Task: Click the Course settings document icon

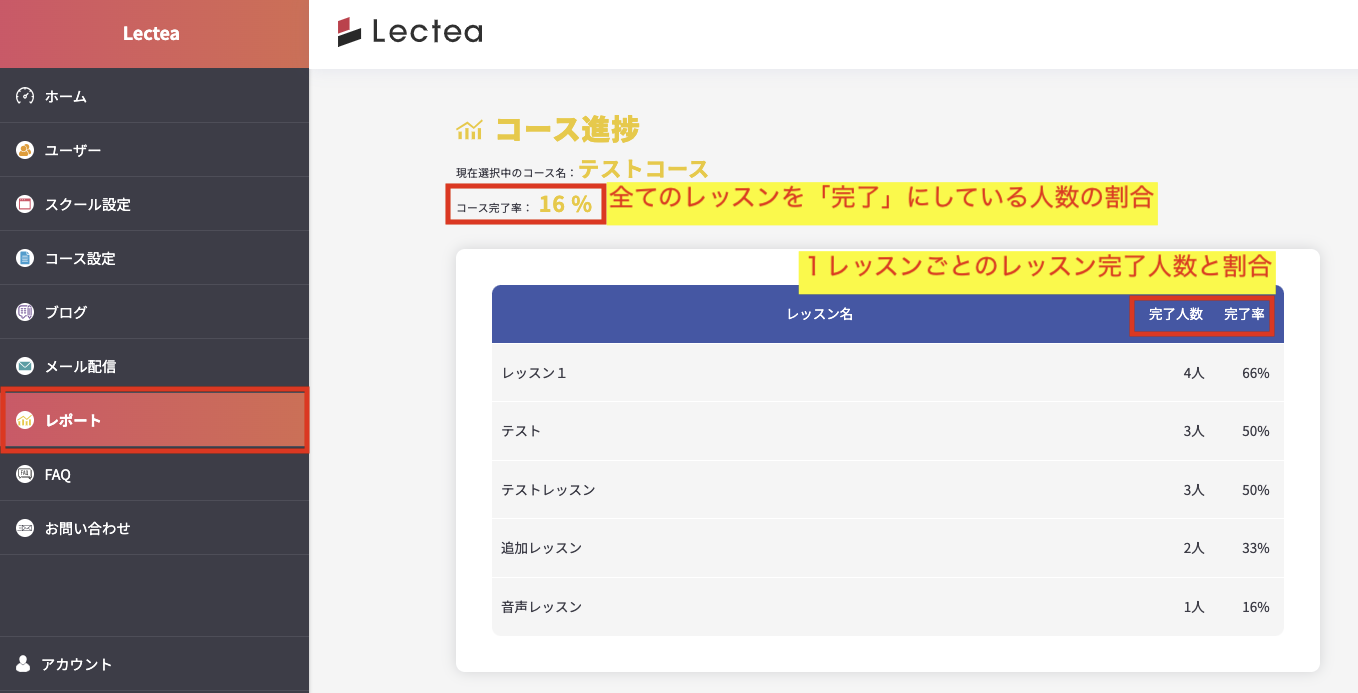Action: (25, 258)
